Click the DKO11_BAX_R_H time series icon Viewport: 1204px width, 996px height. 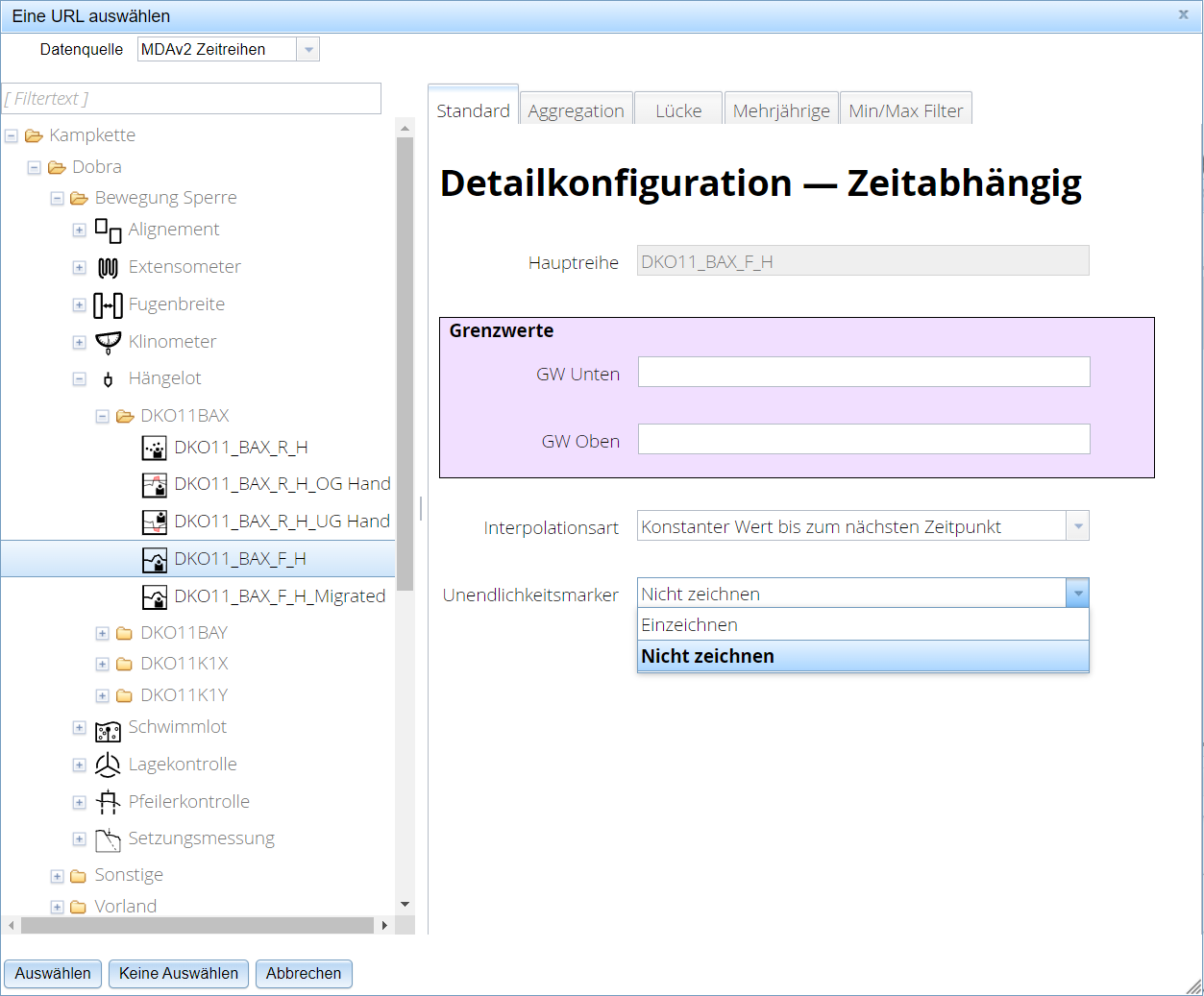point(154,449)
